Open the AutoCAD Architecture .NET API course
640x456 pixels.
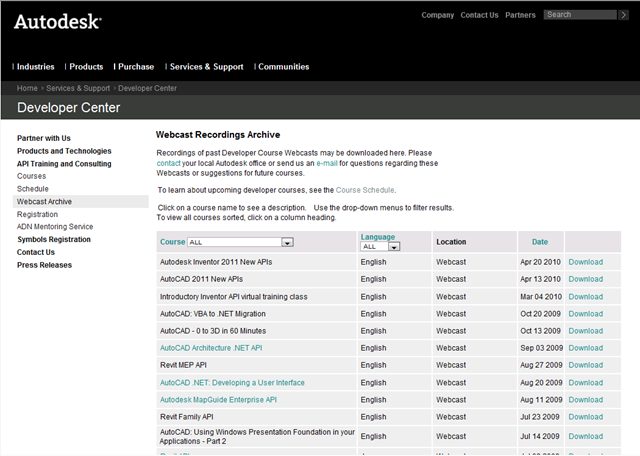(211, 348)
